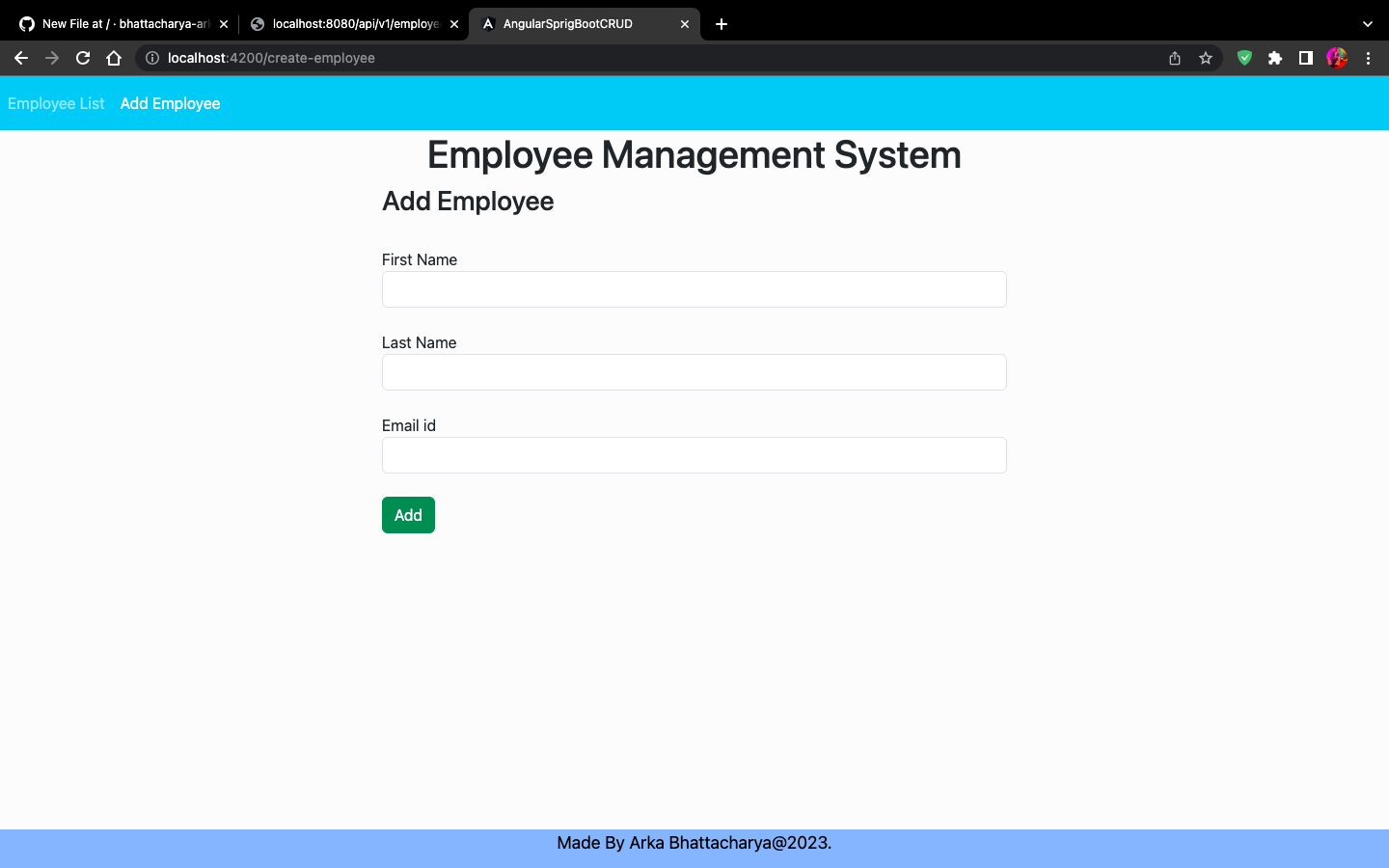Open the AdGuard shield extension
The height and width of the screenshot is (868, 1389).
click(1243, 58)
